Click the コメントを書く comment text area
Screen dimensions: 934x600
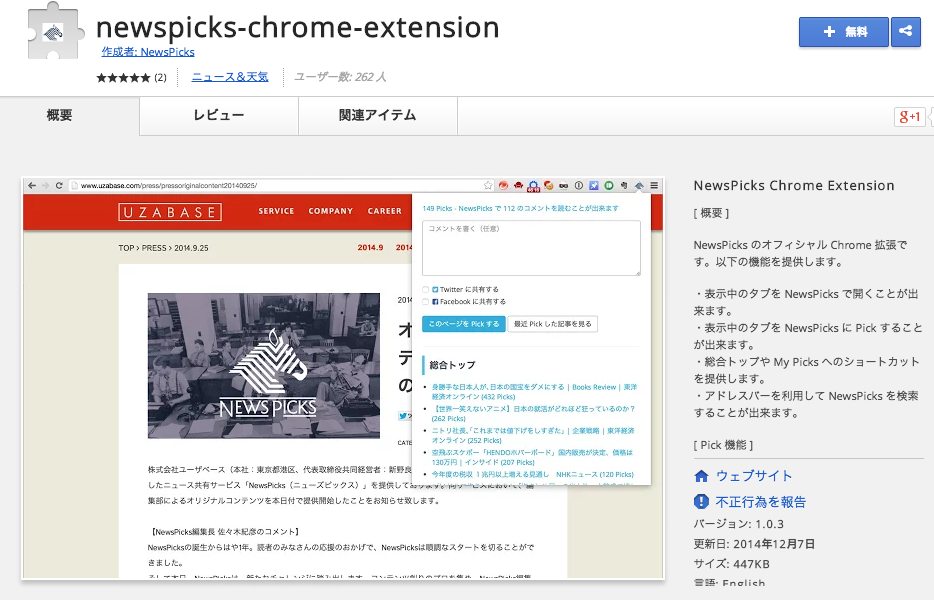point(531,248)
